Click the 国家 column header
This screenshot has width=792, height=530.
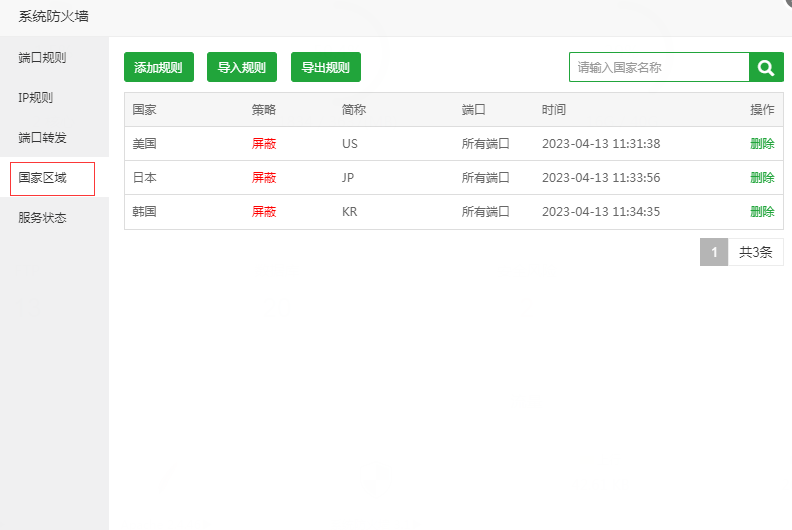click(144, 109)
